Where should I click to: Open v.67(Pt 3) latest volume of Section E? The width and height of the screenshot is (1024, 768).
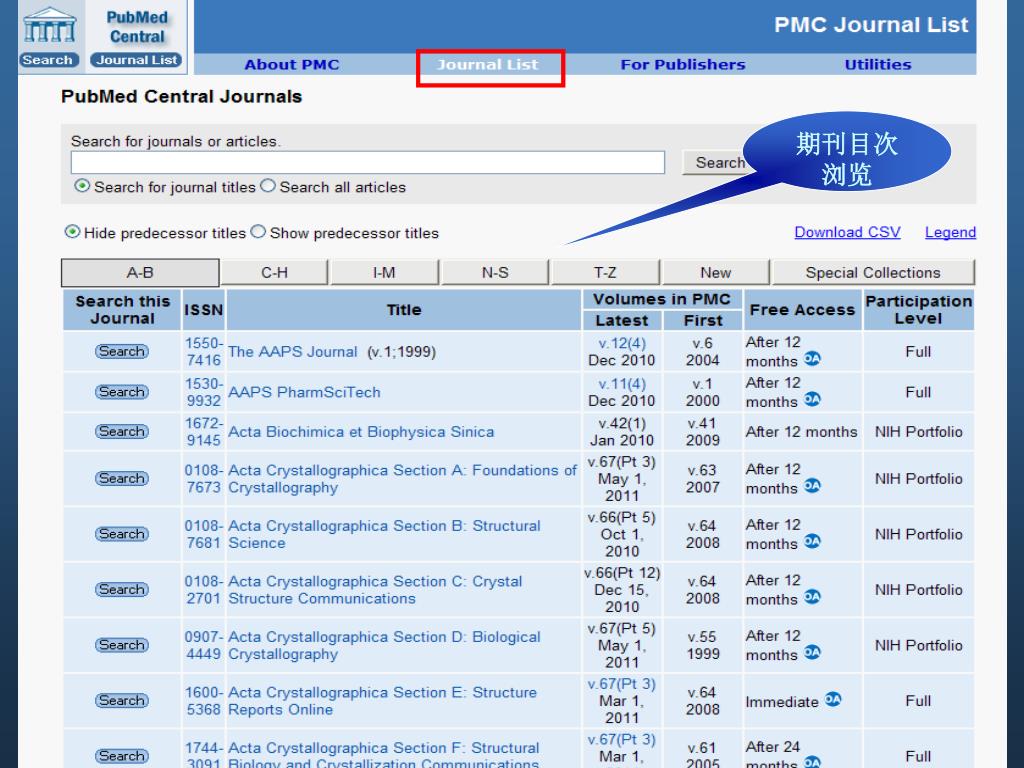point(622,684)
